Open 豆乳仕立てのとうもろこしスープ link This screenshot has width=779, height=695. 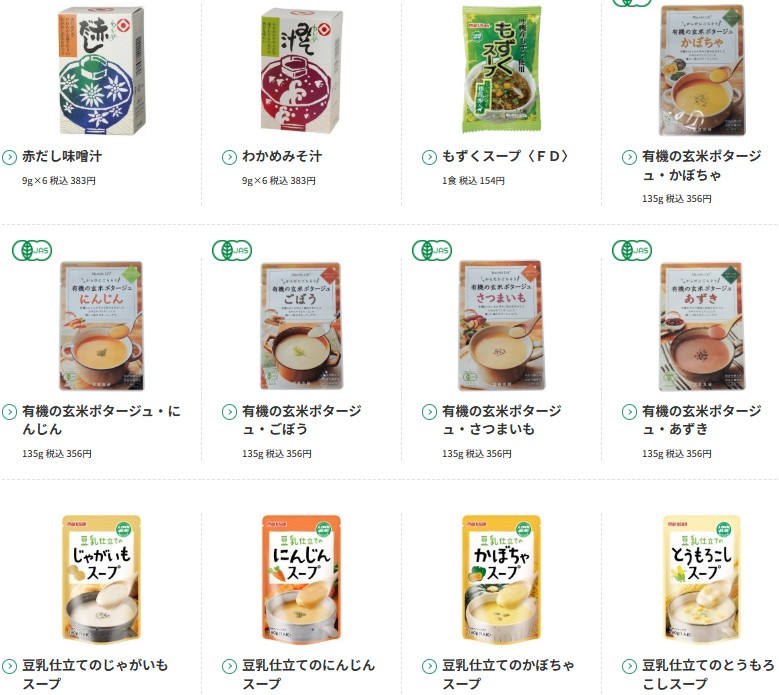(708, 674)
